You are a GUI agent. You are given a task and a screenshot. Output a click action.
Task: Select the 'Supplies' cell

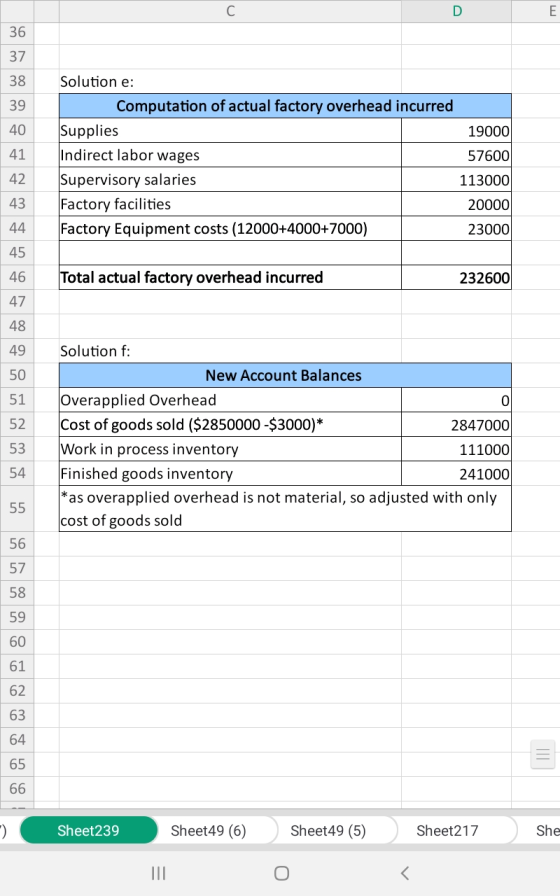tap(230, 130)
